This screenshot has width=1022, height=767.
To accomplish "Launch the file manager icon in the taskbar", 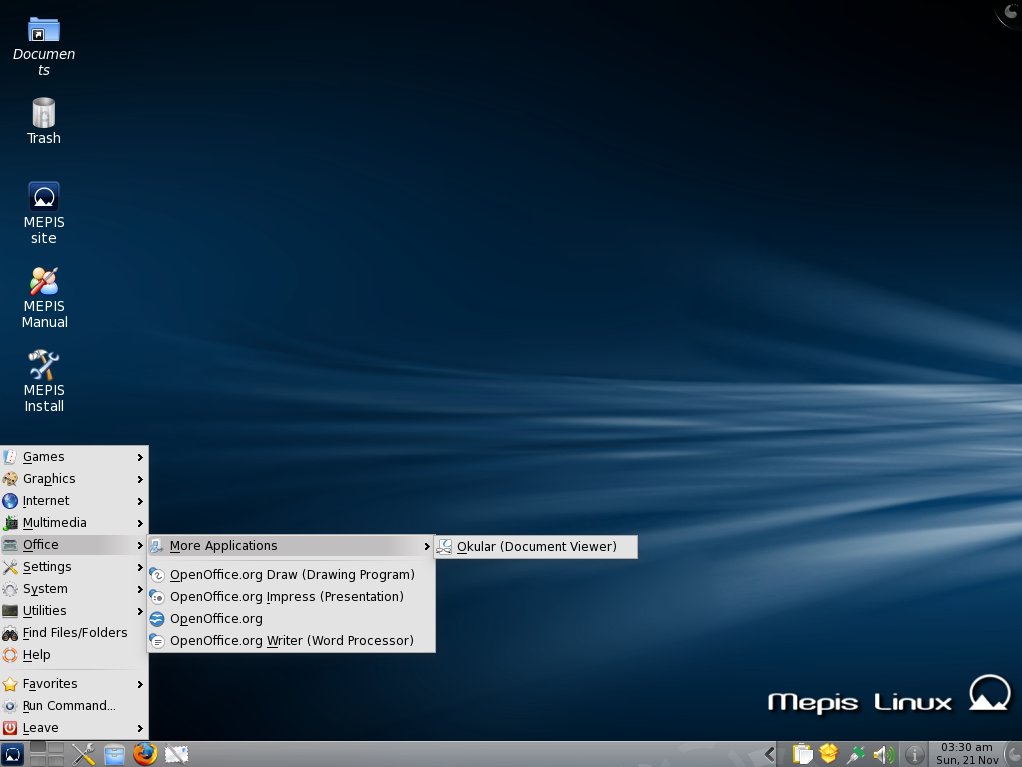I will 114,755.
